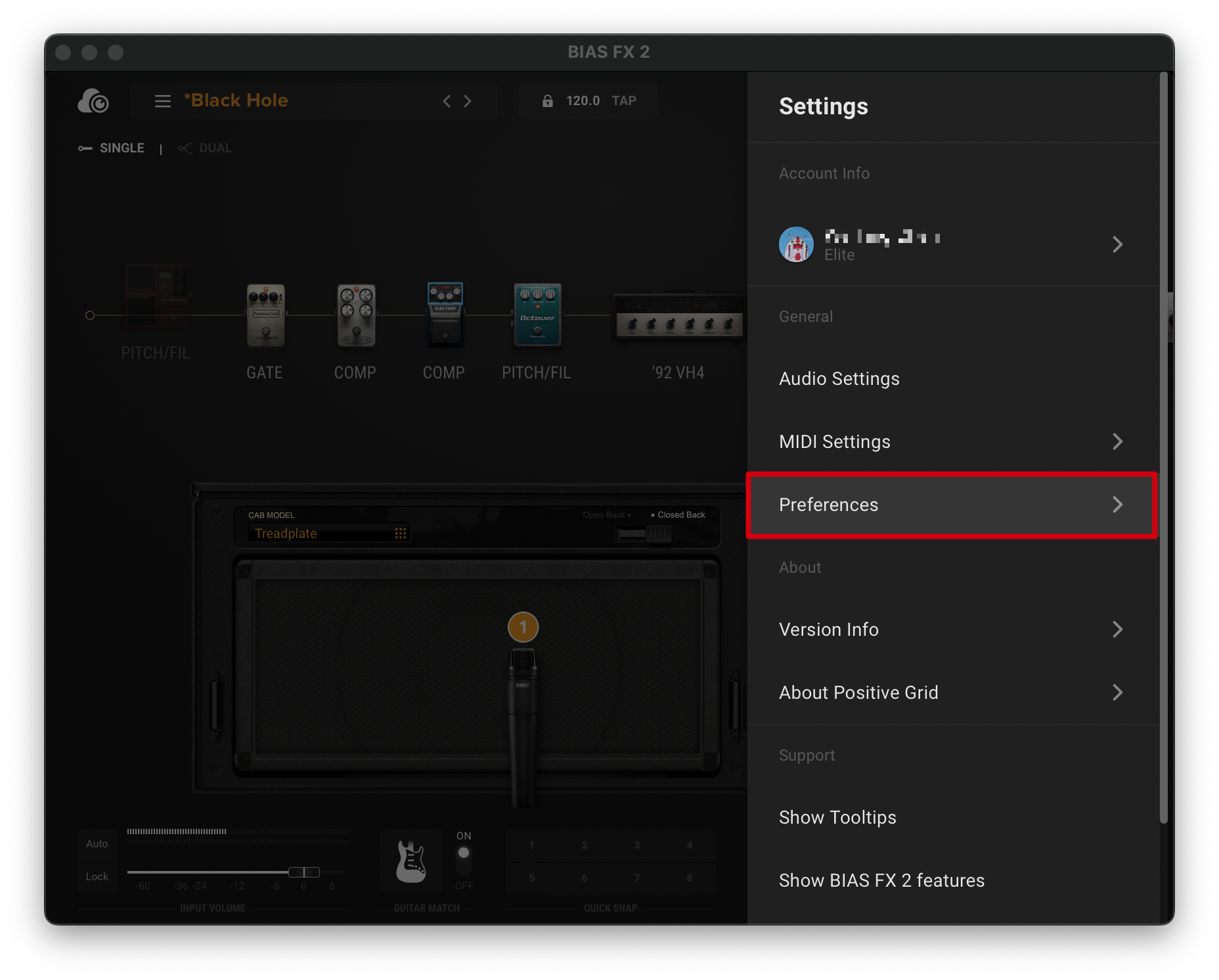Click the input volume slider handle
The image size is (1219, 980).
(304, 872)
